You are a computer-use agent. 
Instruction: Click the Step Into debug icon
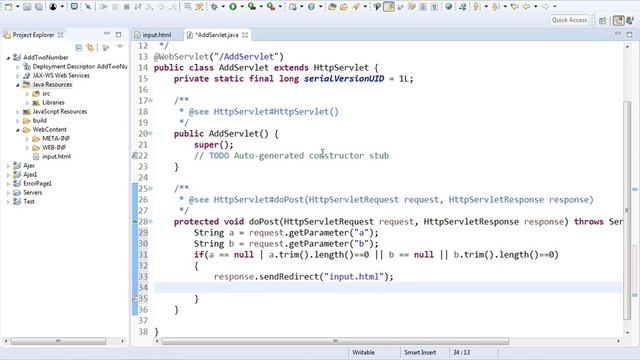click(149, 7)
